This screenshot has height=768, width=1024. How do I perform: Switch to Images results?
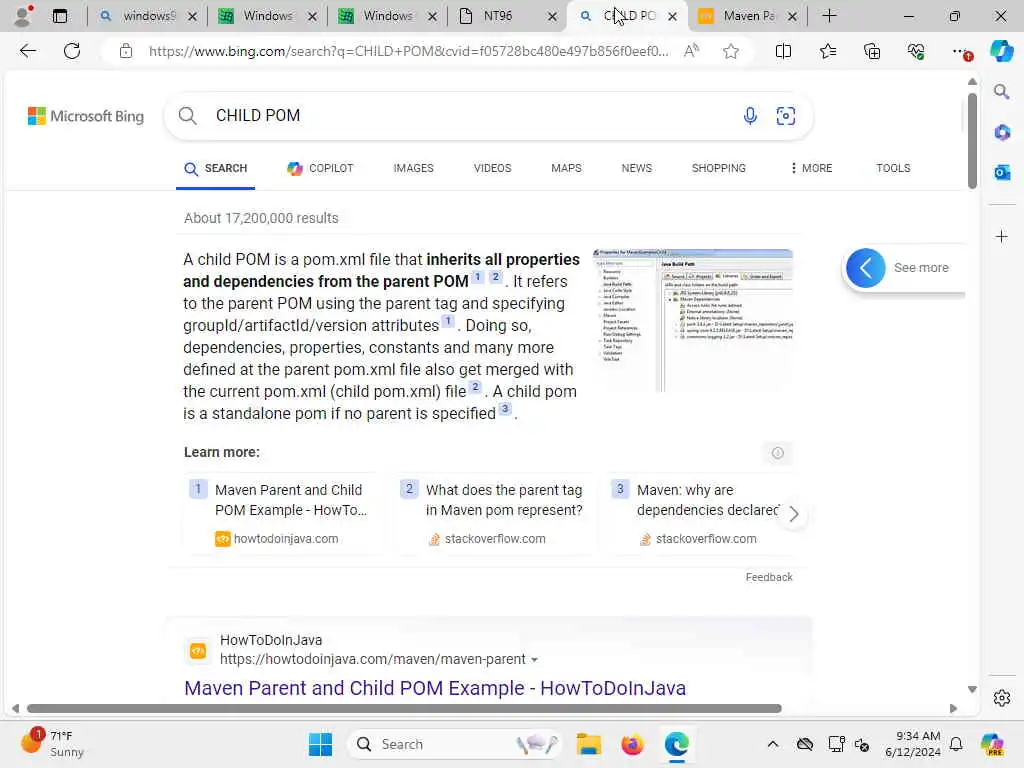[413, 168]
